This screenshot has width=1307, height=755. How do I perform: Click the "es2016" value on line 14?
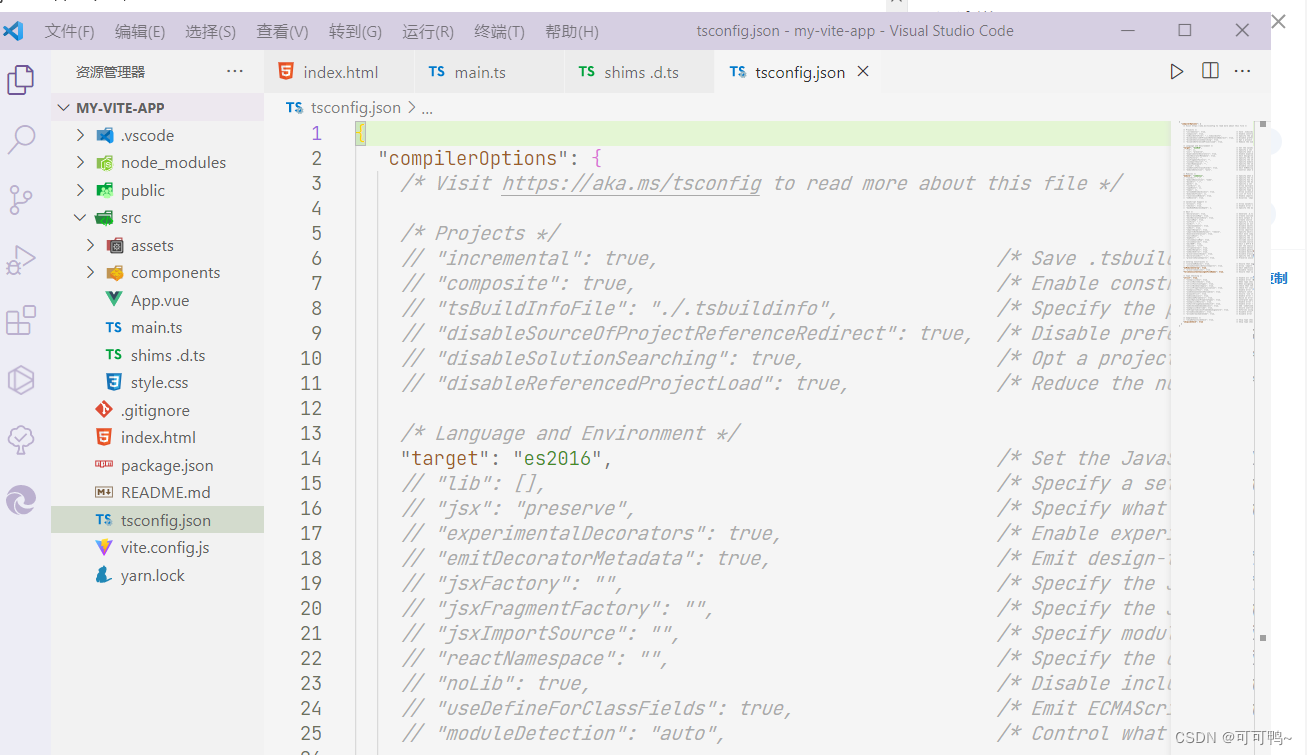click(557, 458)
